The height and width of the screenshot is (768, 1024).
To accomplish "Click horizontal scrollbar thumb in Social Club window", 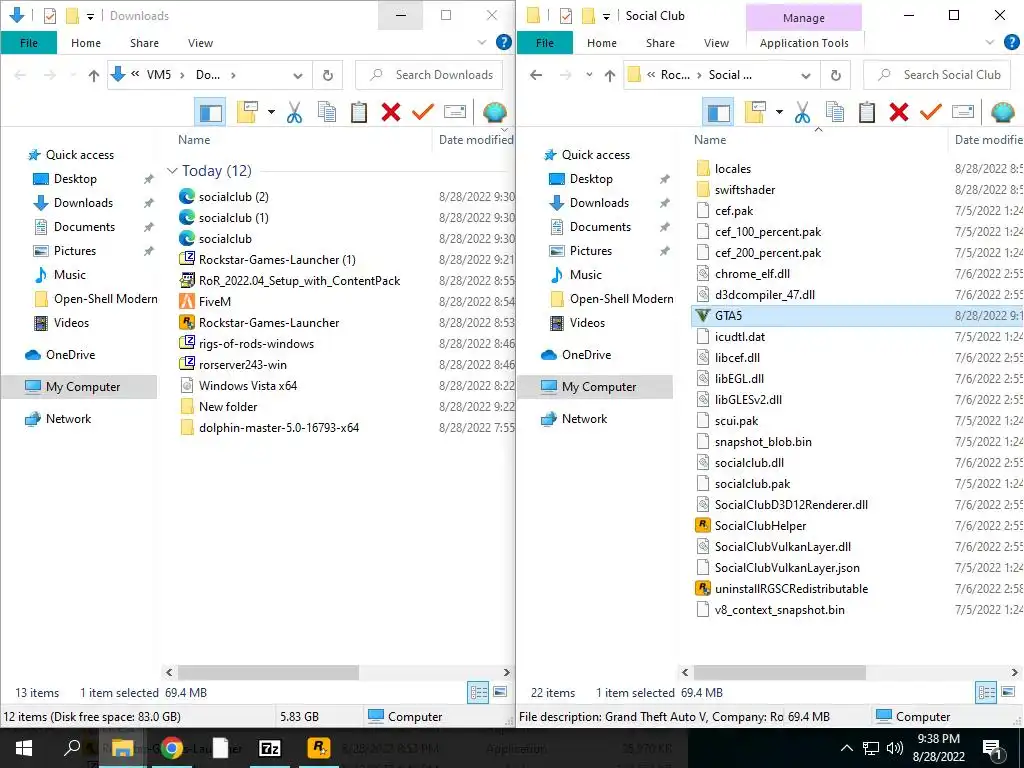I will click(779, 672).
